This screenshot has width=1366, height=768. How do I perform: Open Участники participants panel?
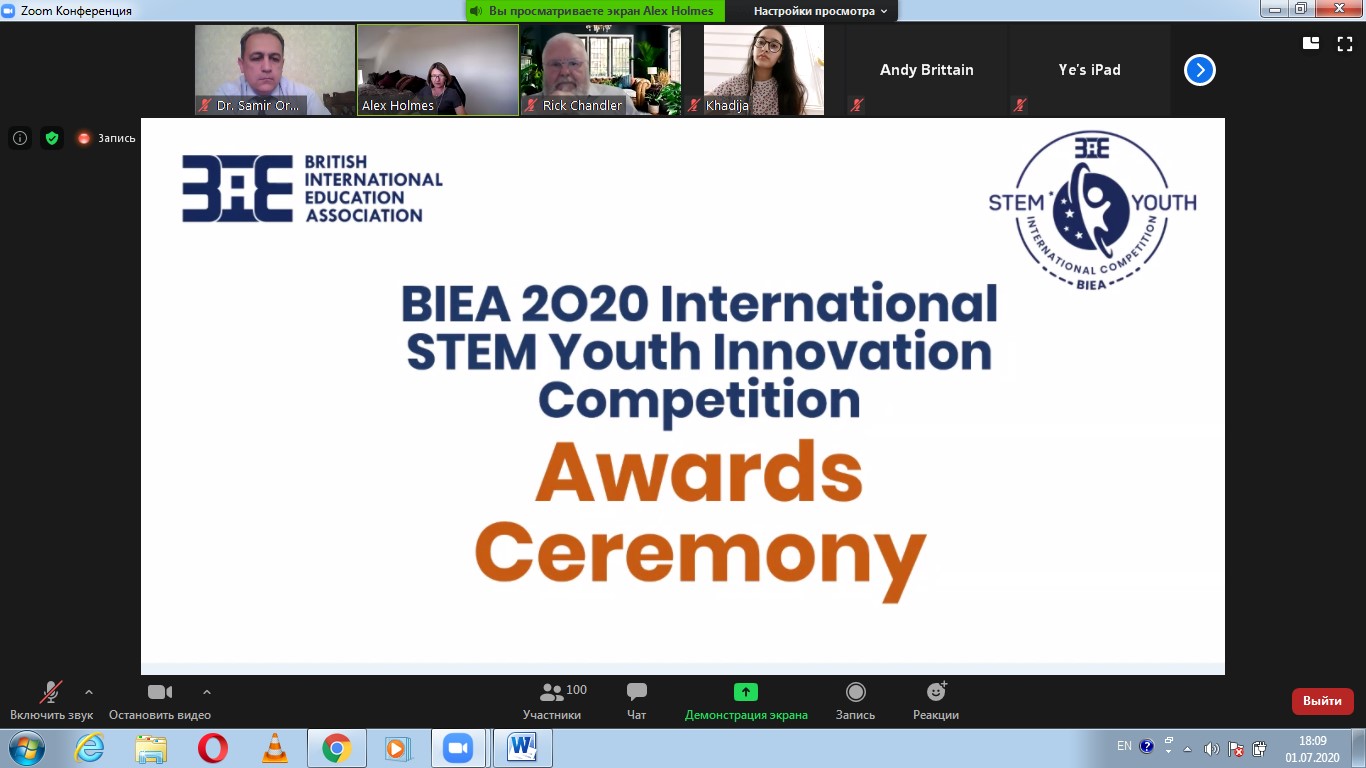click(552, 701)
